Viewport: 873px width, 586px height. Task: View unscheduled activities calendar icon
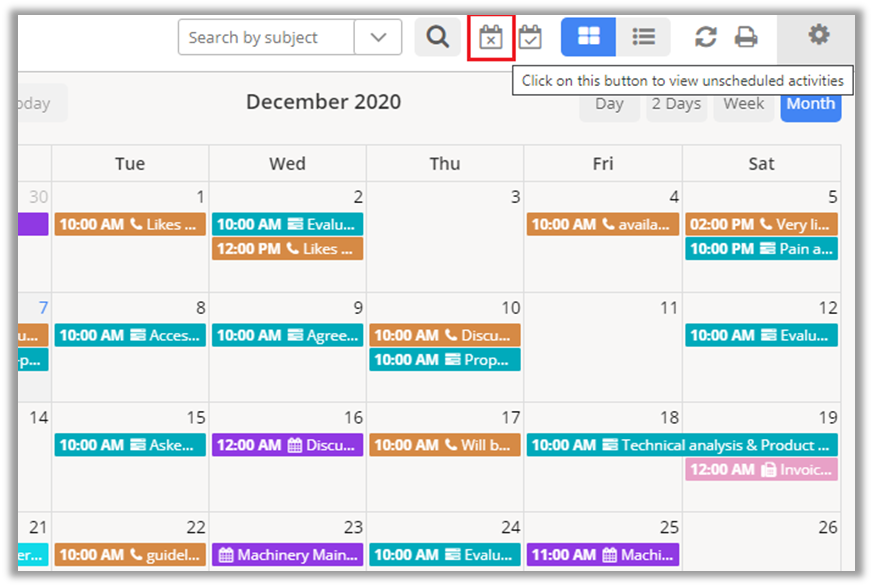(490, 38)
